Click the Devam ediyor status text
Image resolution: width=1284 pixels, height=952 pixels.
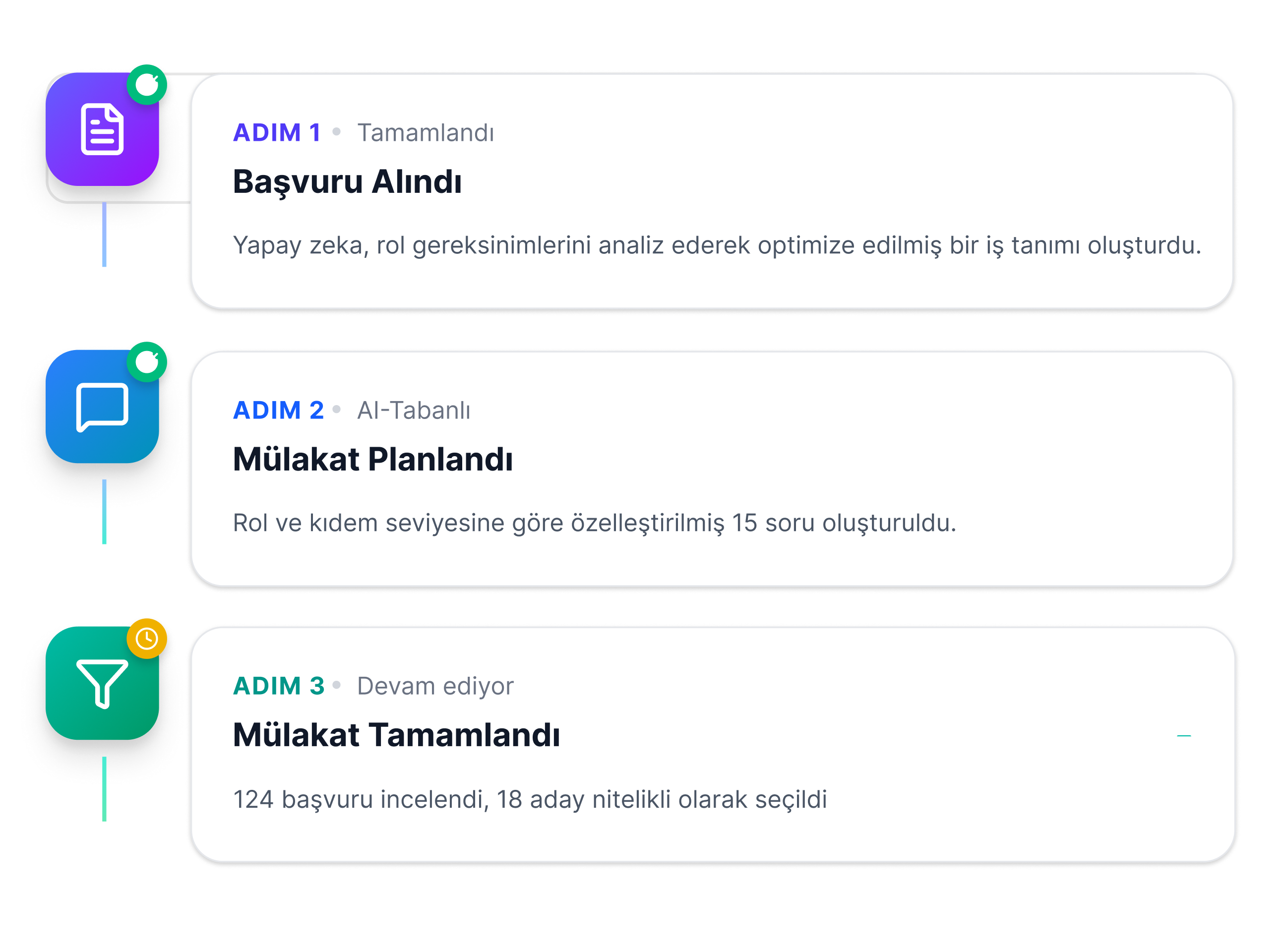(x=435, y=686)
